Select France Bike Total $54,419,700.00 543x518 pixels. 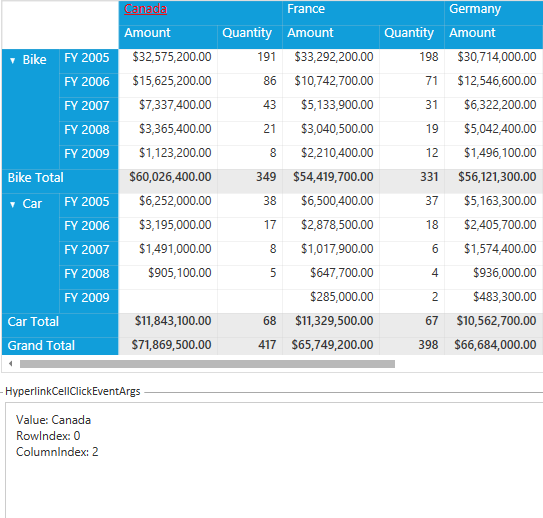point(331,181)
